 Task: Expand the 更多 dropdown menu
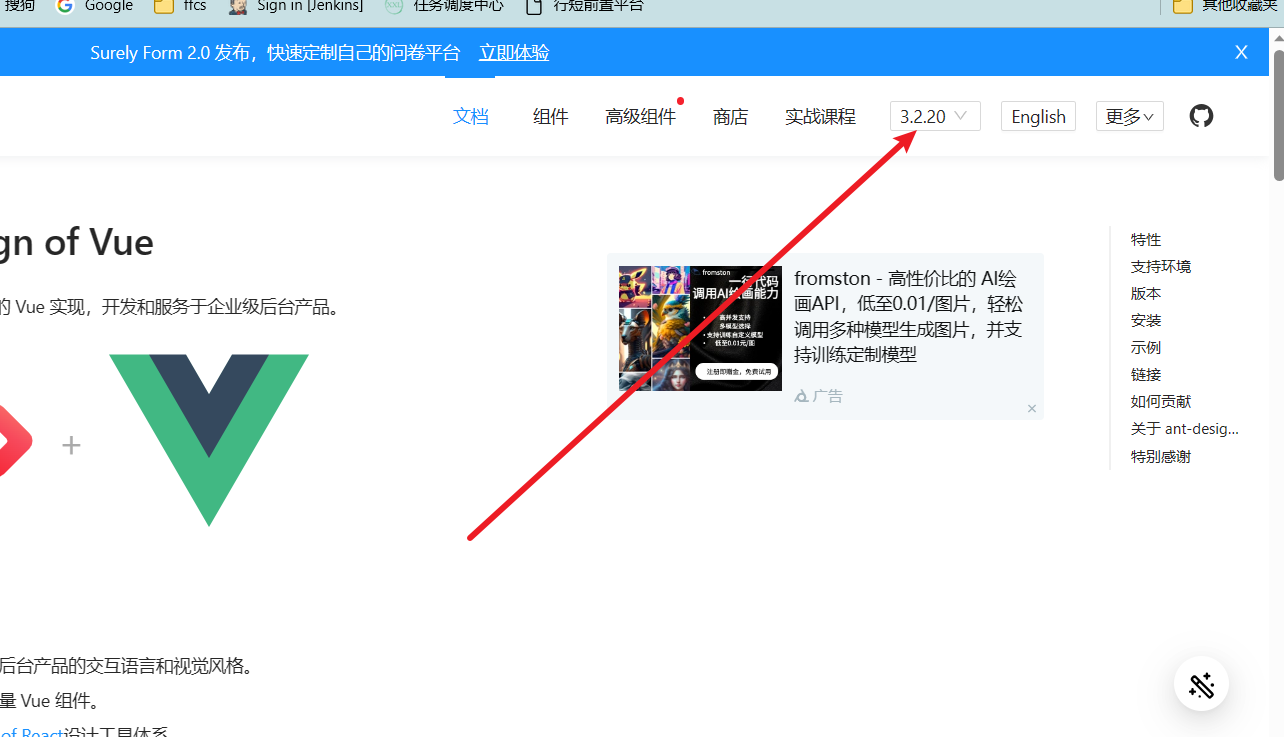pyautogui.click(x=1129, y=116)
